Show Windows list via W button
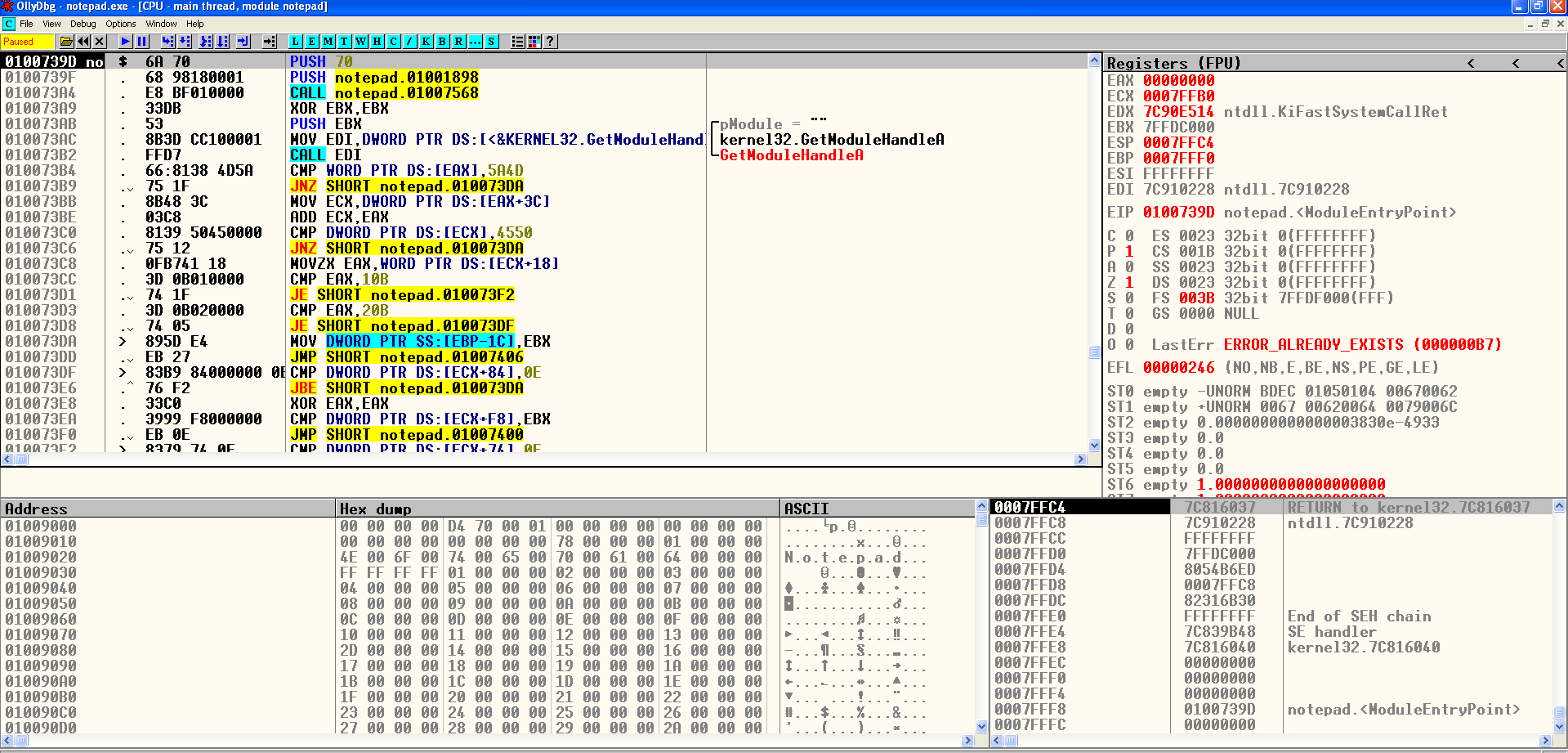 click(360, 41)
